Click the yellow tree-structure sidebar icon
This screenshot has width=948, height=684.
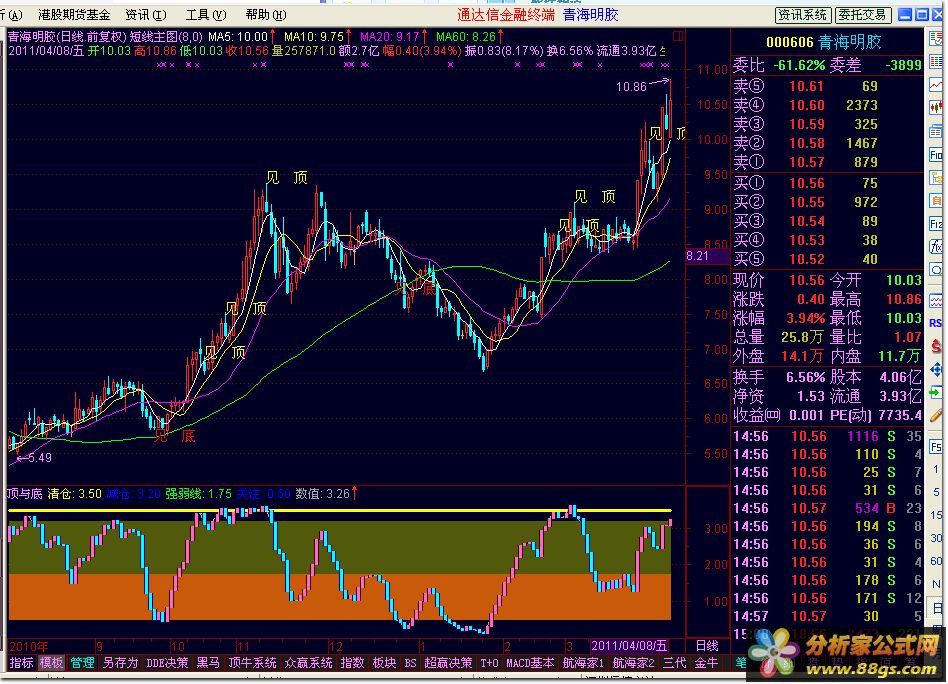pyautogui.click(x=936, y=178)
